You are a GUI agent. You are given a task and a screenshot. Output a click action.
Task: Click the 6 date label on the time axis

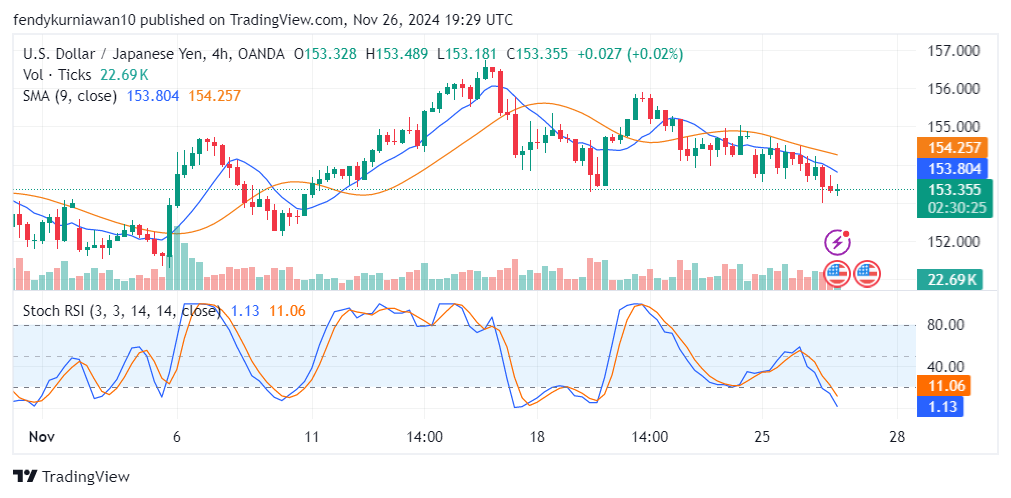point(178,437)
